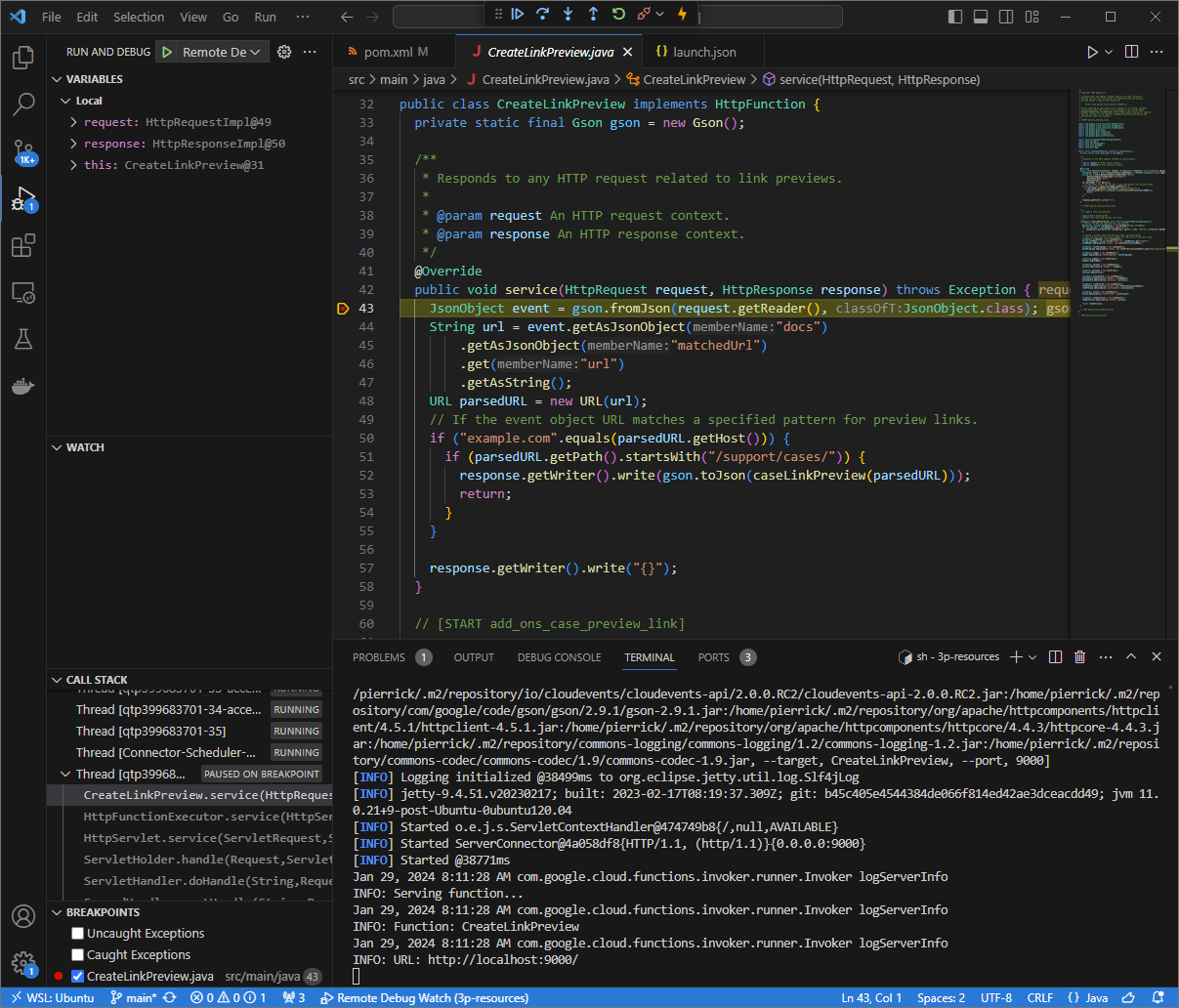This screenshot has width=1179, height=1008.
Task: Open Source Control view
Action: pyautogui.click(x=23, y=152)
